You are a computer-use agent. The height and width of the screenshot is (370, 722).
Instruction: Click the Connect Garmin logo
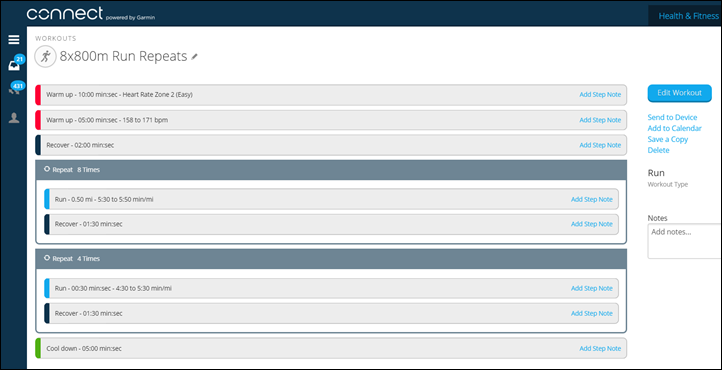pyautogui.click(x=91, y=14)
